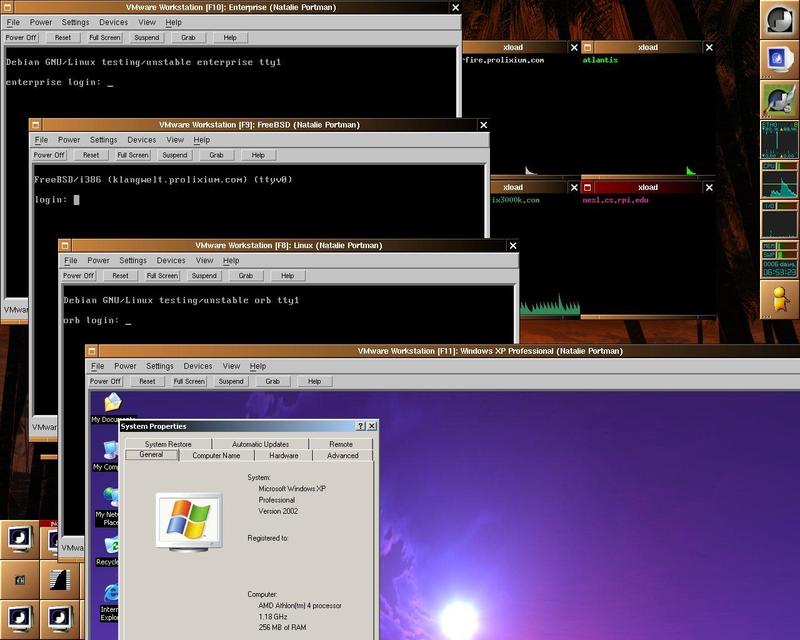Open Power menu in the FreeBSD VM window
This screenshot has height=640, width=800.
[x=69, y=140]
